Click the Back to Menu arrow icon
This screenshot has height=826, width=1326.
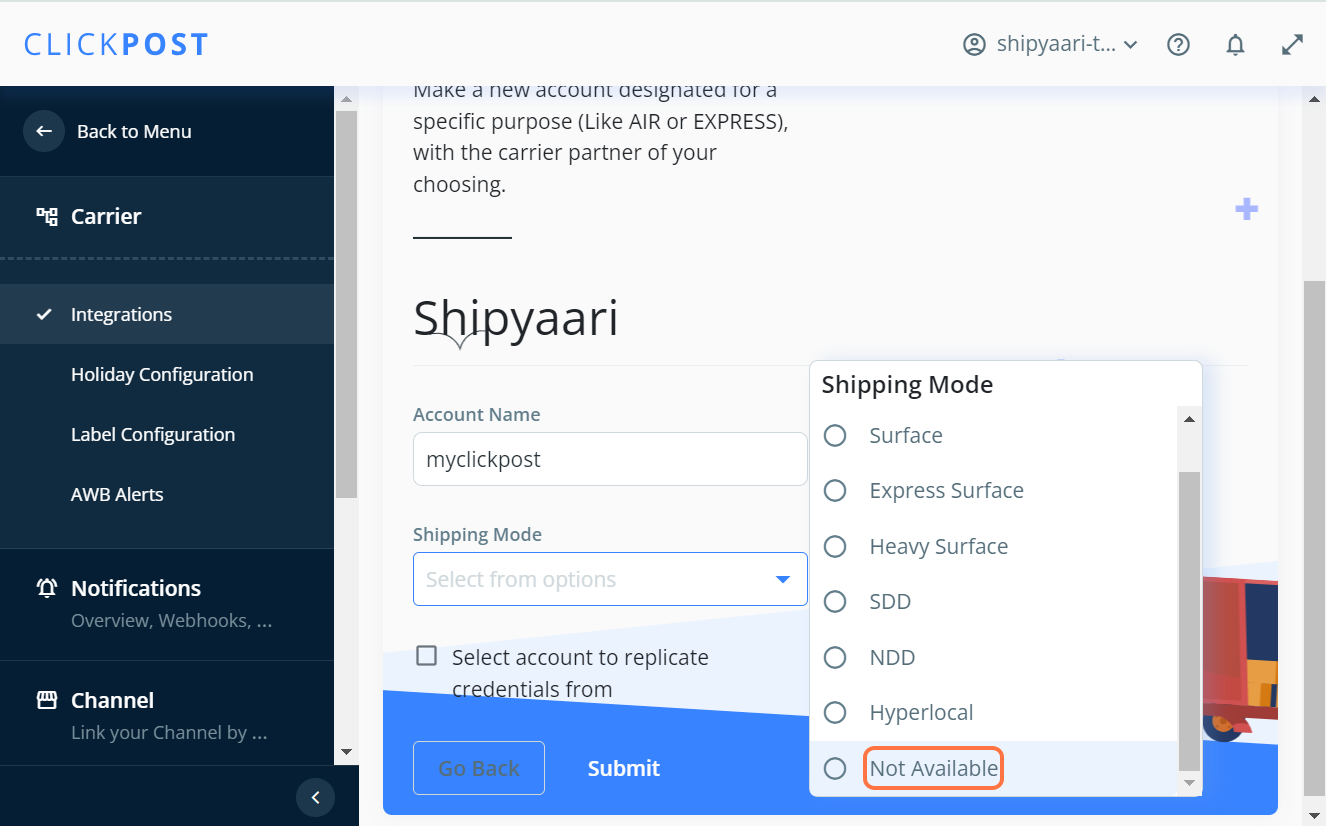(44, 131)
